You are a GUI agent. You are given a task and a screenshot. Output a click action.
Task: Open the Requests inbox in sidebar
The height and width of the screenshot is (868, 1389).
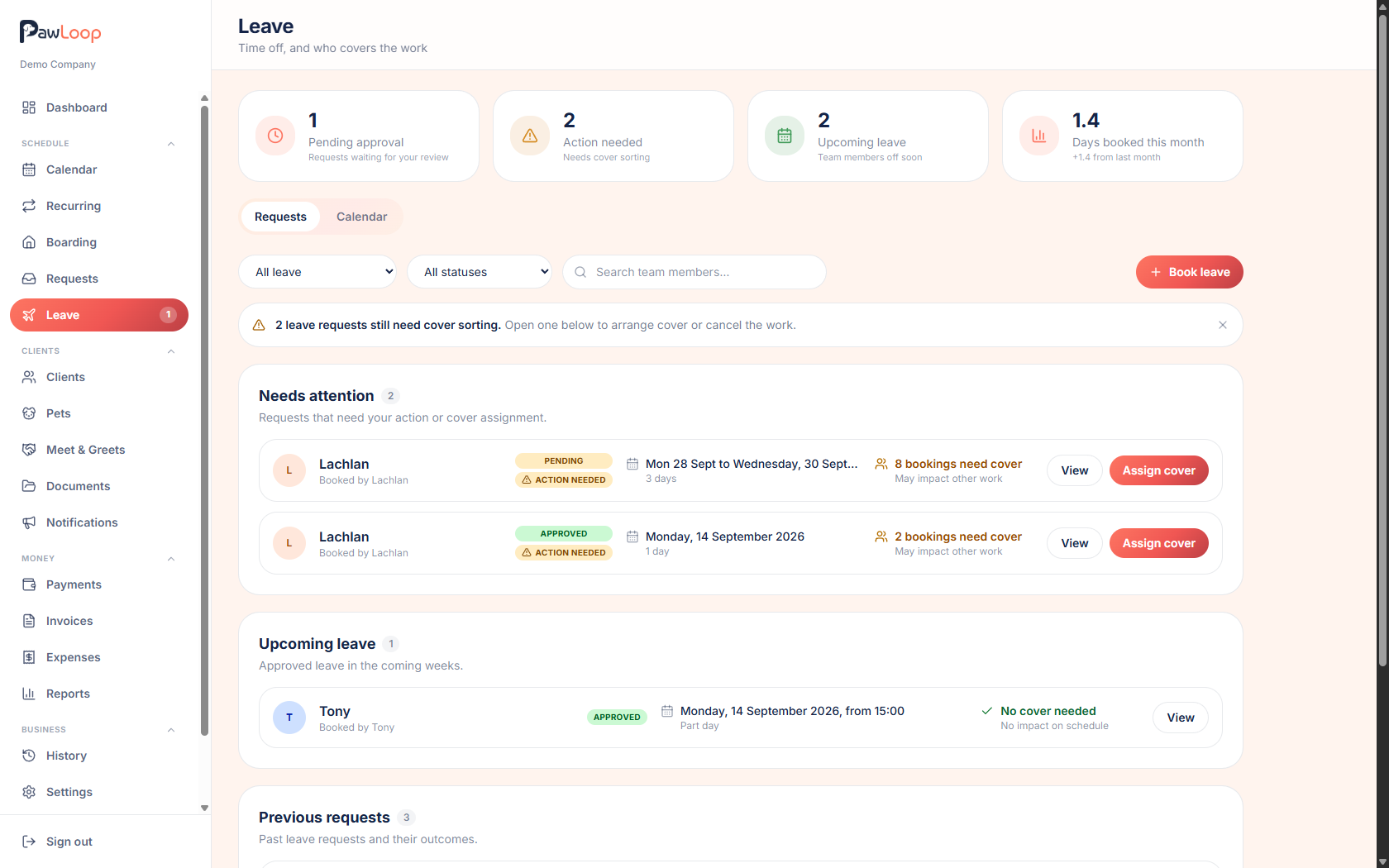coord(99,279)
